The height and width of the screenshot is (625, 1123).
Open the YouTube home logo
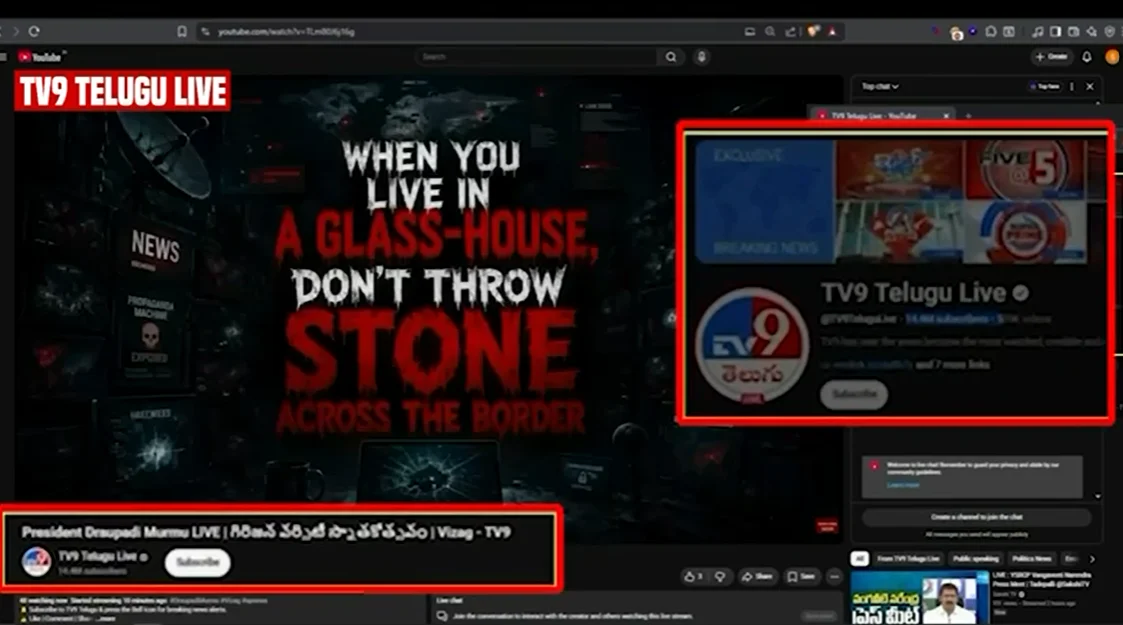tap(41, 57)
